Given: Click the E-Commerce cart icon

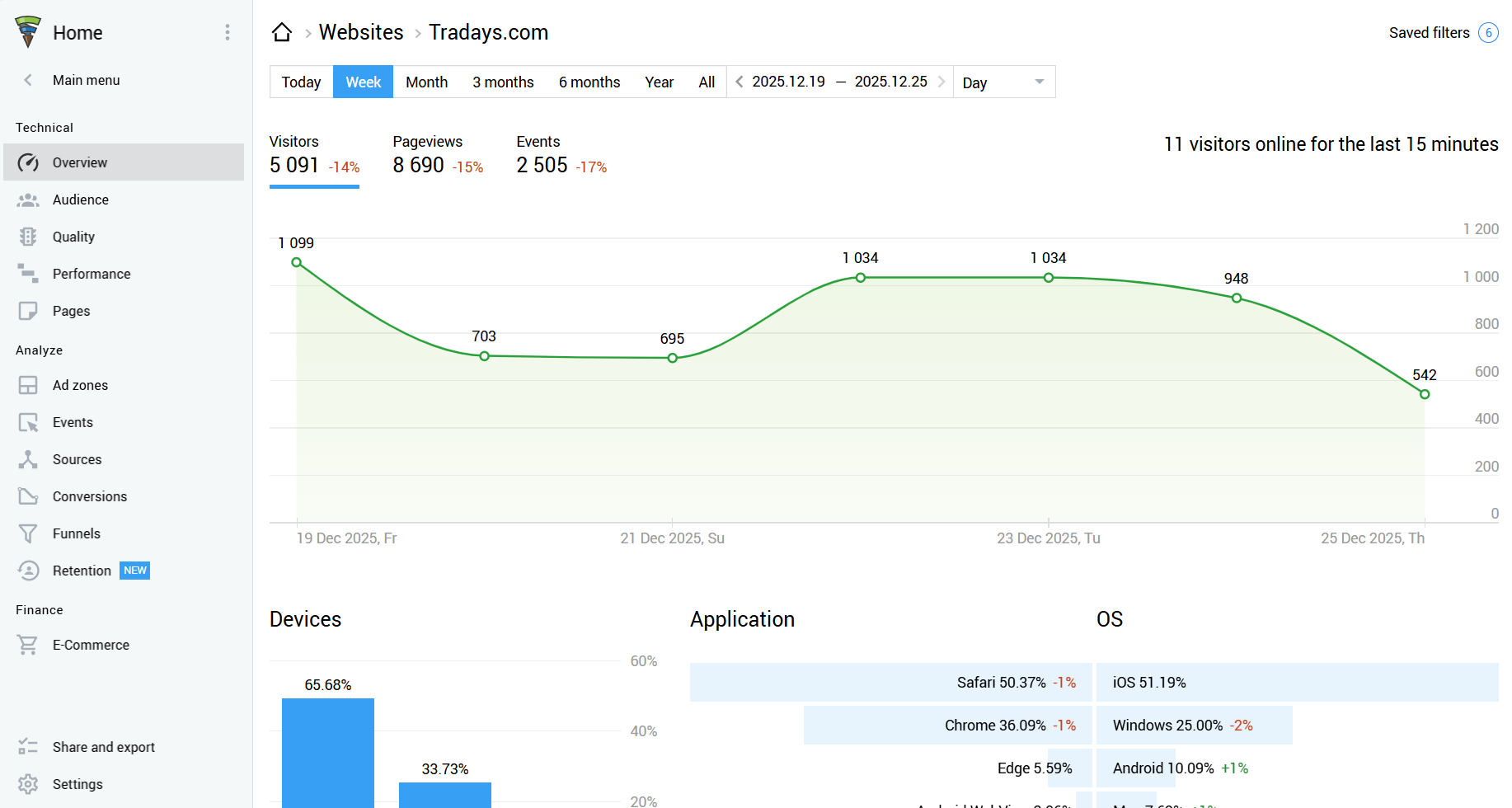Looking at the screenshot, I should (28, 645).
